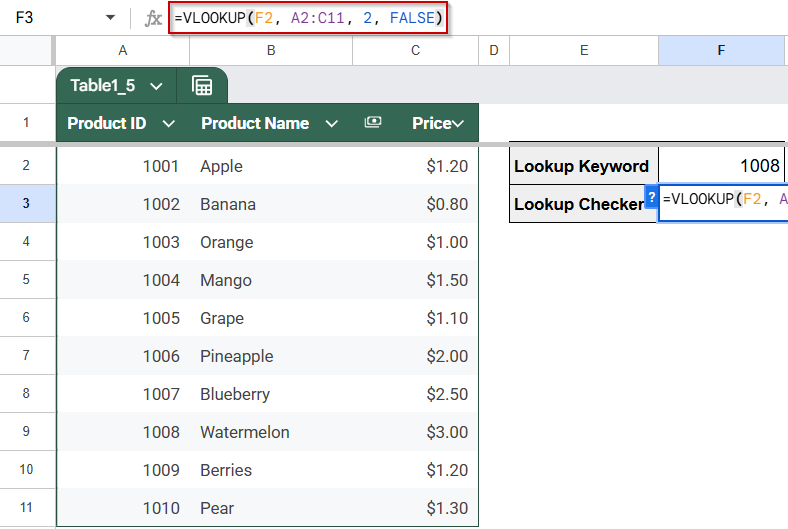The width and height of the screenshot is (788, 529).
Task: Select column C header
Action: point(415,50)
